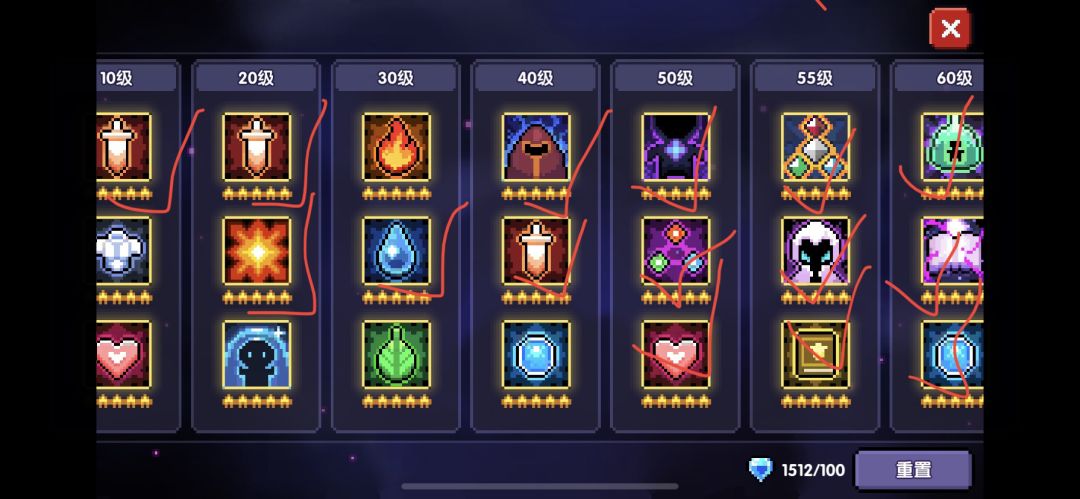Select the golden book skill in 55级

(816, 354)
